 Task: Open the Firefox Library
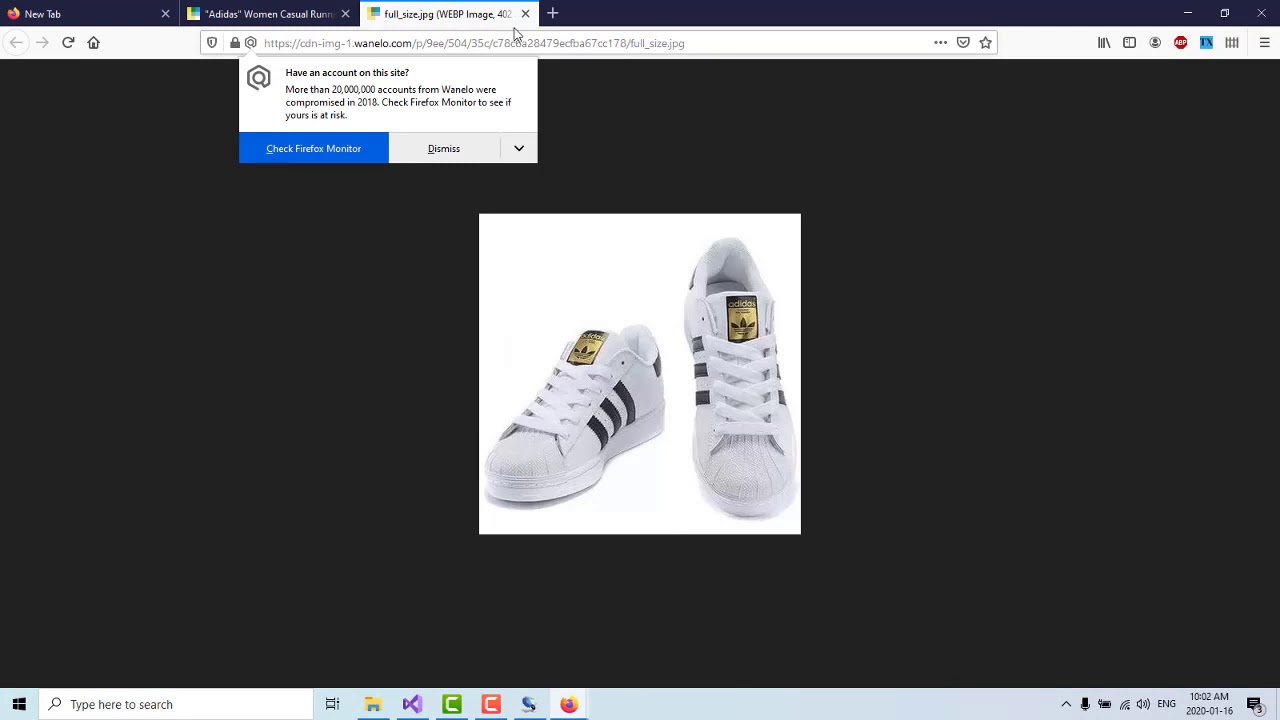pos(1104,43)
